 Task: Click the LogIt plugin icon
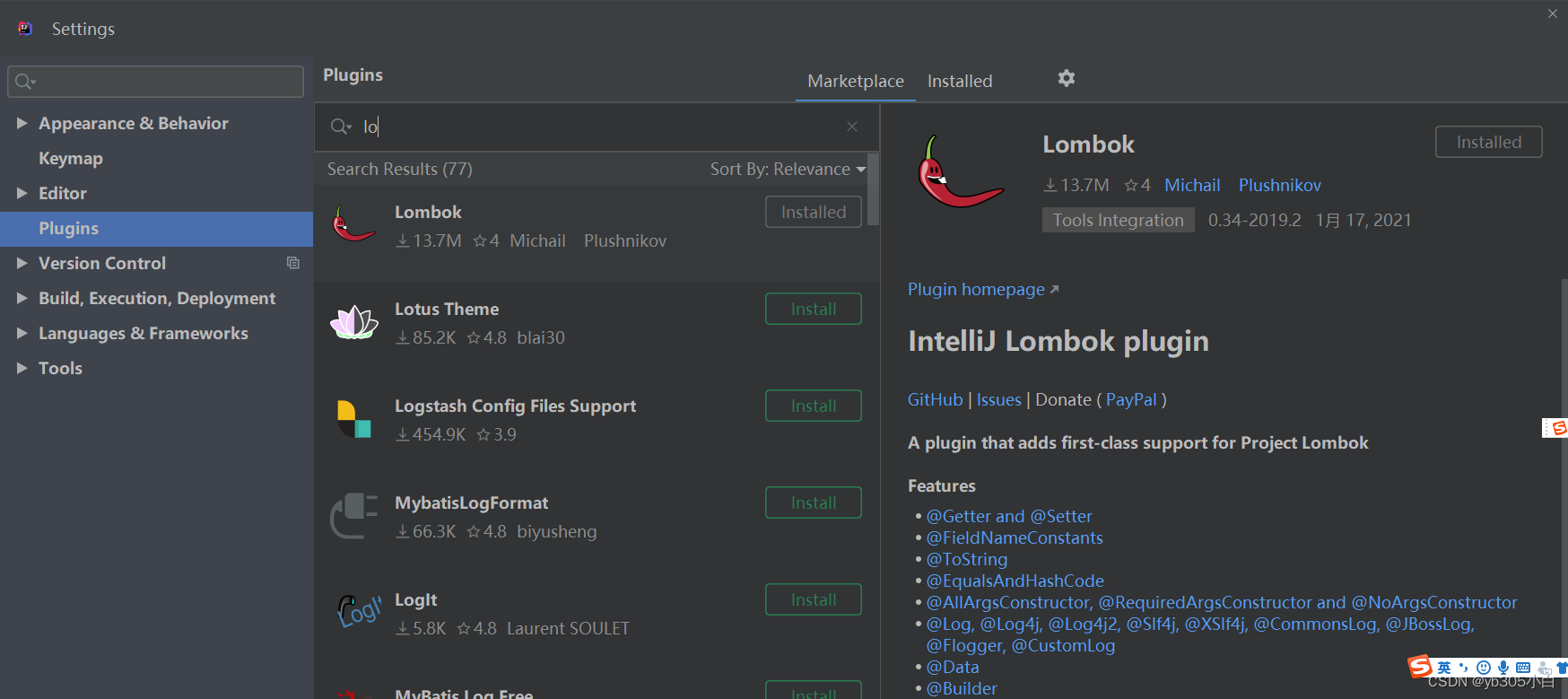coord(359,611)
